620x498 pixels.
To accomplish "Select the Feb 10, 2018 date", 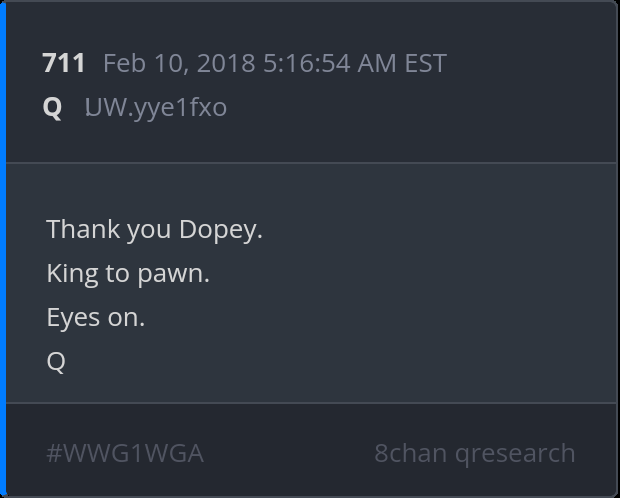I will point(180,63).
